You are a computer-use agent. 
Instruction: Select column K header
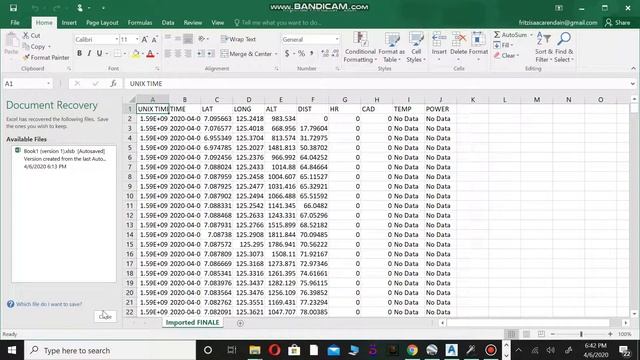click(473, 100)
